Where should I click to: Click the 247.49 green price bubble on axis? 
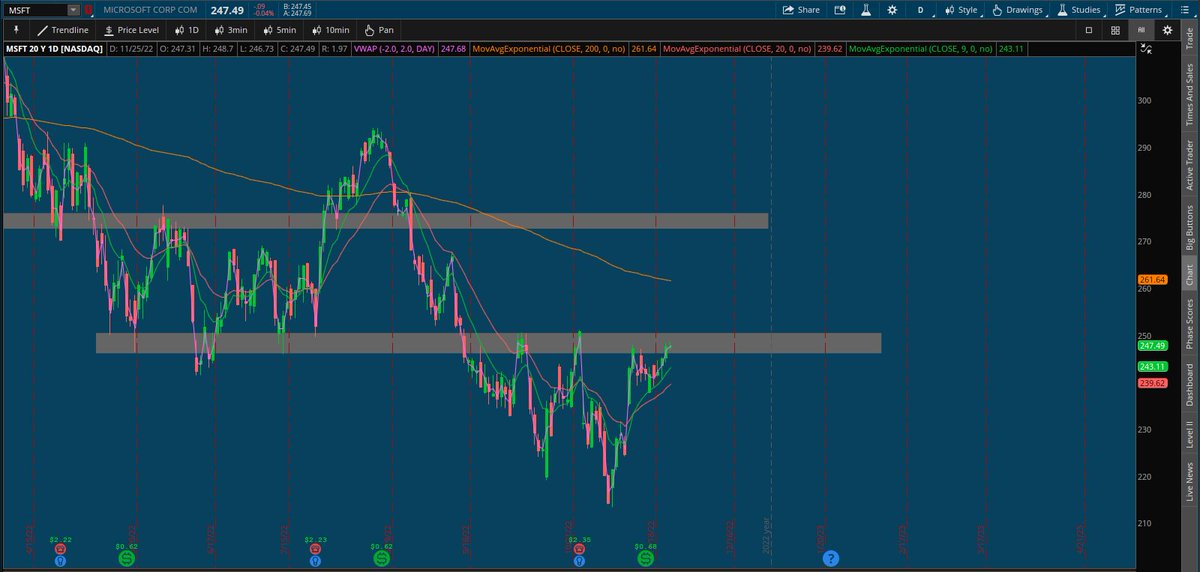click(x=1152, y=345)
